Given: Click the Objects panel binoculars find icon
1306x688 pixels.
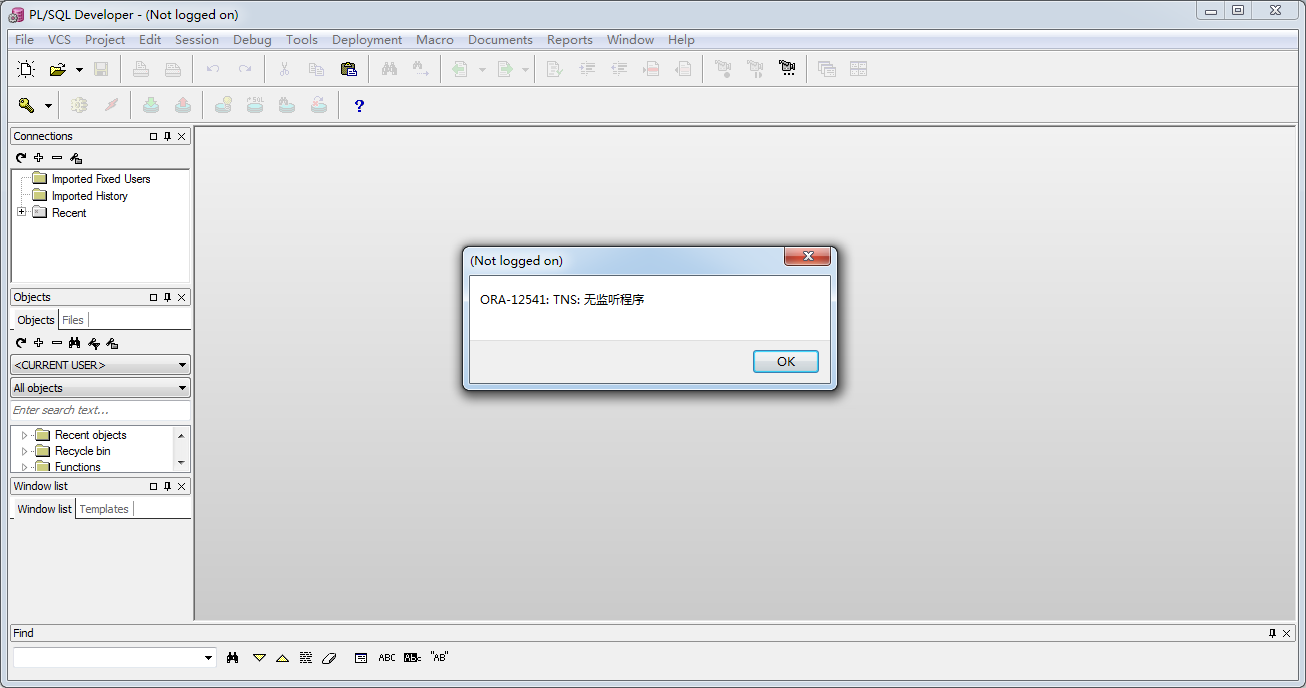Looking at the screenshot, I should (x=75, y=343).
